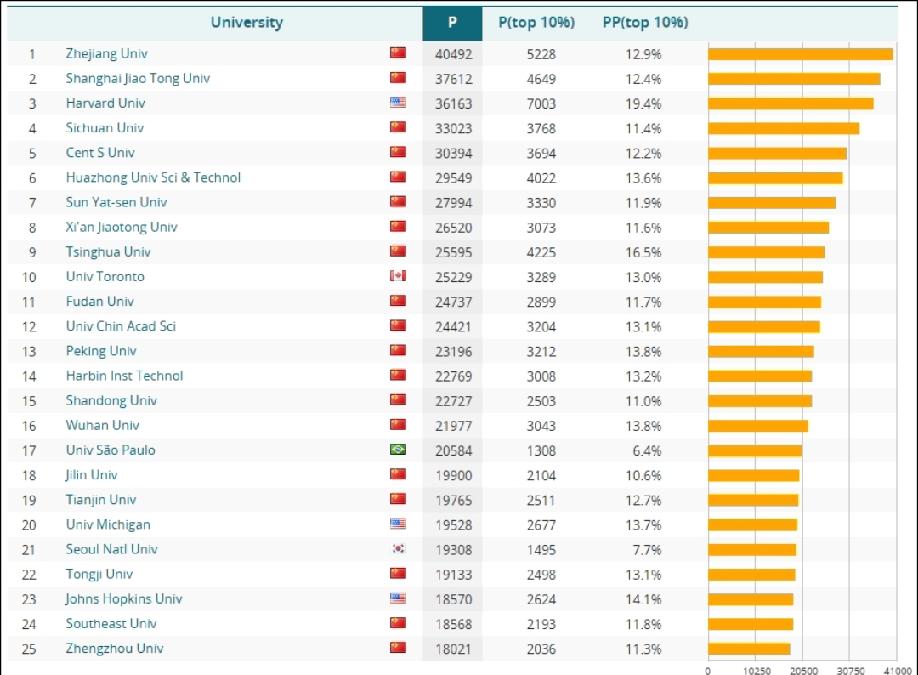Click the orange bar for Zhejiang Univ
The width and height of the screenshot is (918, 675).
click(800, 54)
